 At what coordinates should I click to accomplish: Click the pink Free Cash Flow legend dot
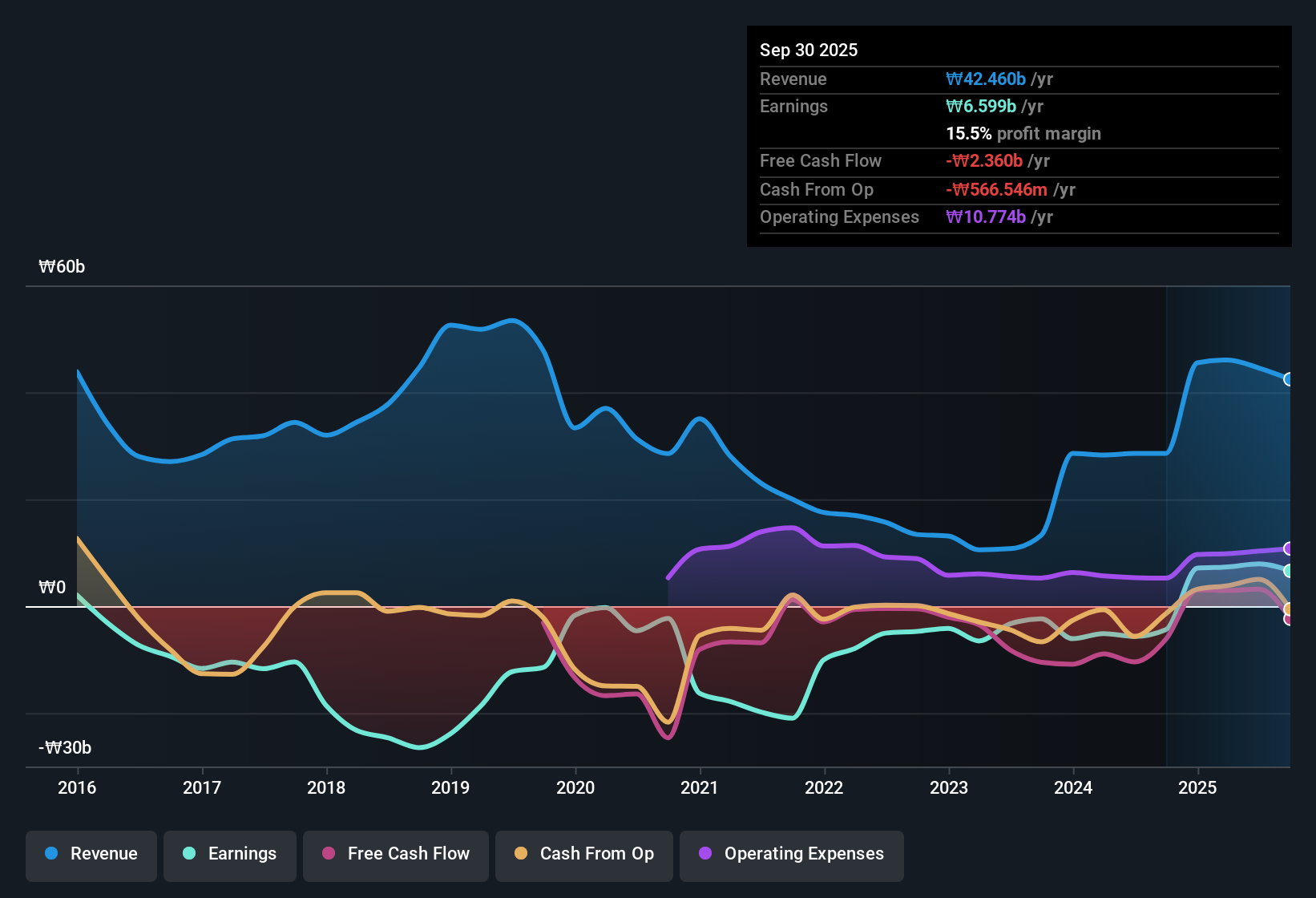tap(328, 854)
